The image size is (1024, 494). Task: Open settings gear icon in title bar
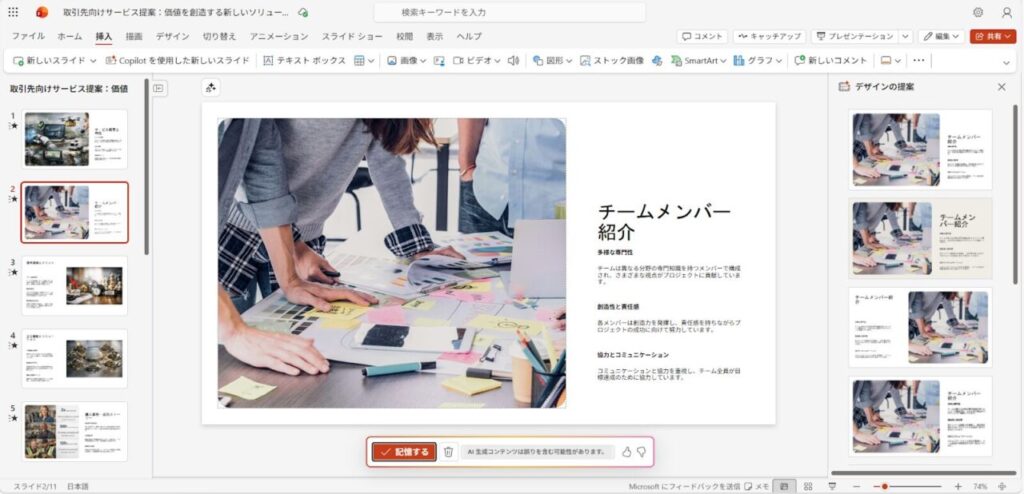(x=978, y=12)
